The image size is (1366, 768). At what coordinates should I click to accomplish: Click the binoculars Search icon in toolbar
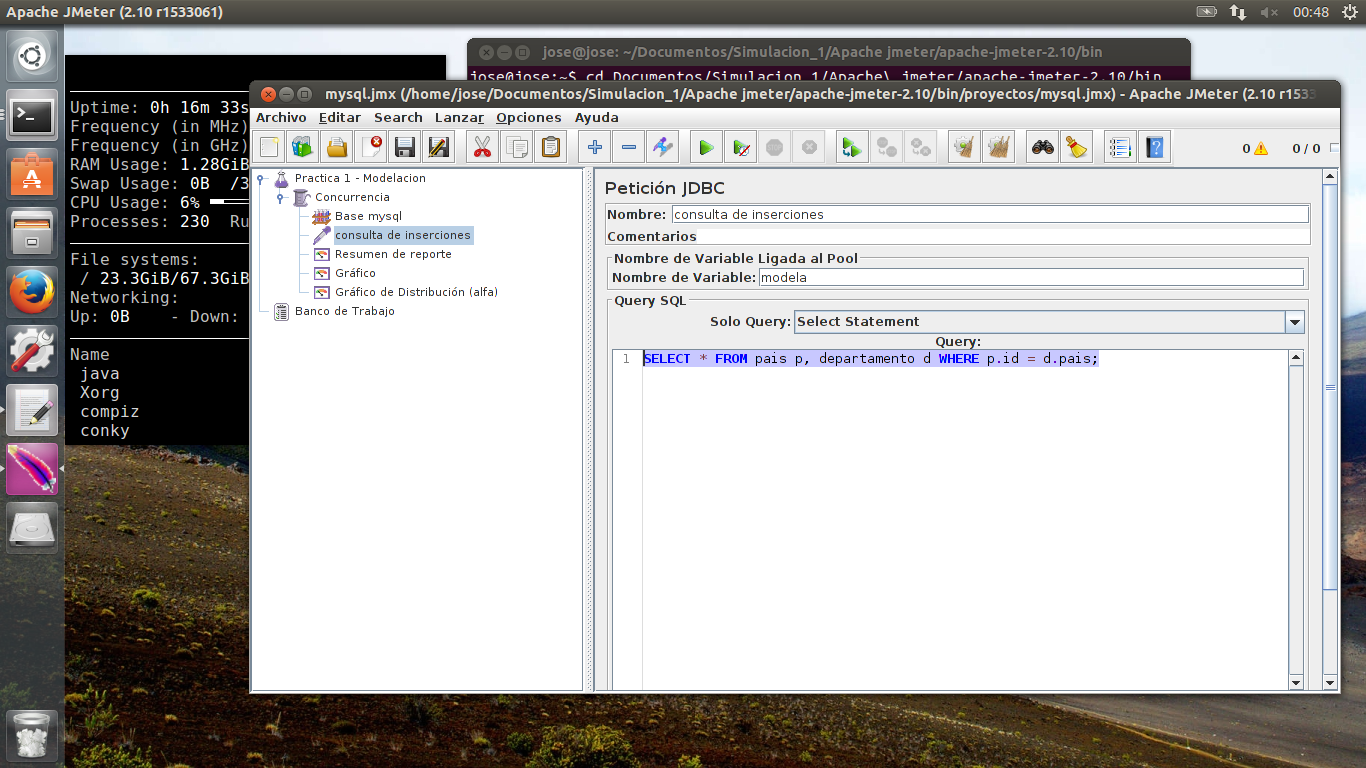(x=1043, y=148)
